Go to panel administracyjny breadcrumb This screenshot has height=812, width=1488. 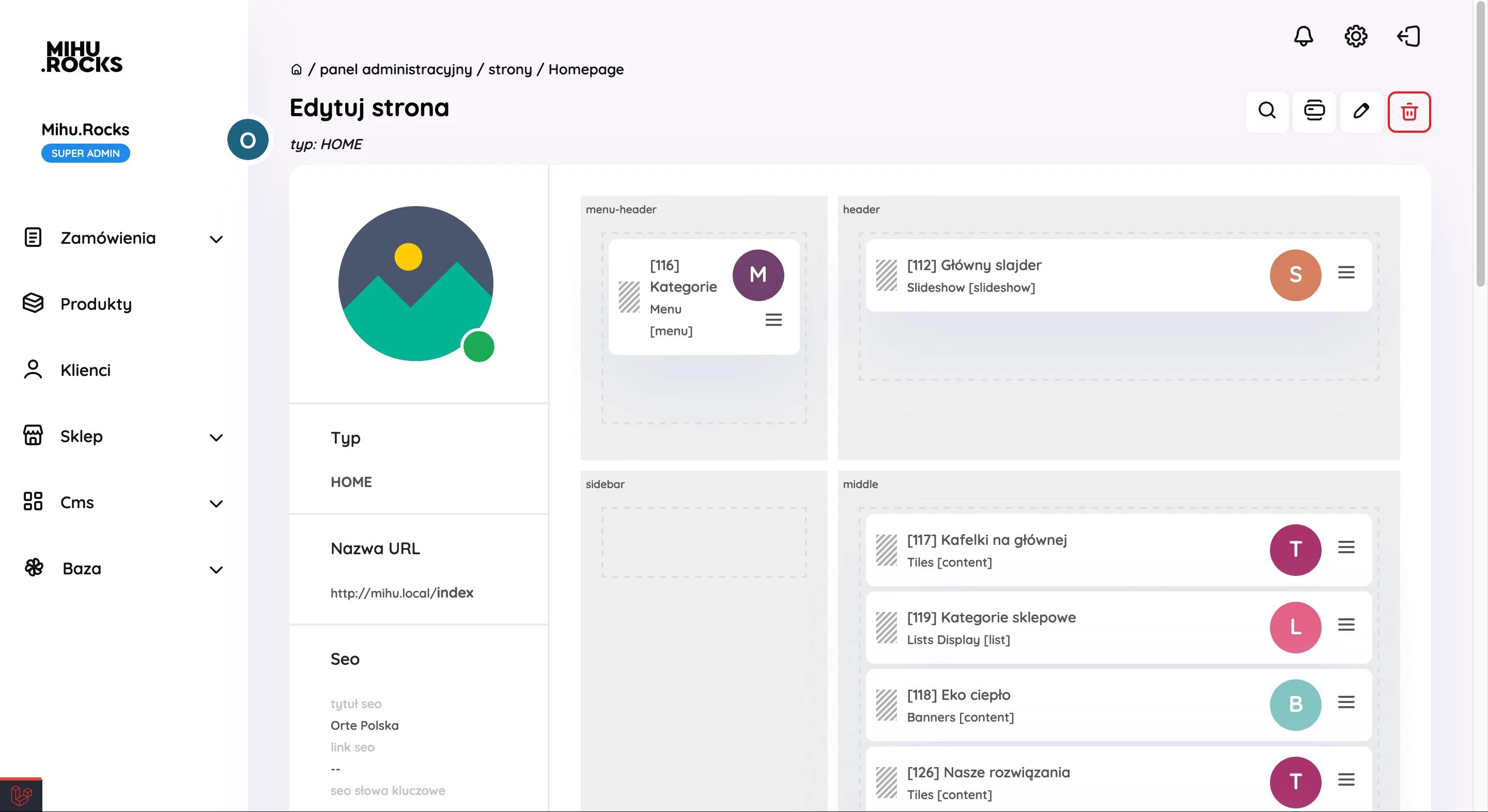[396, 70]
